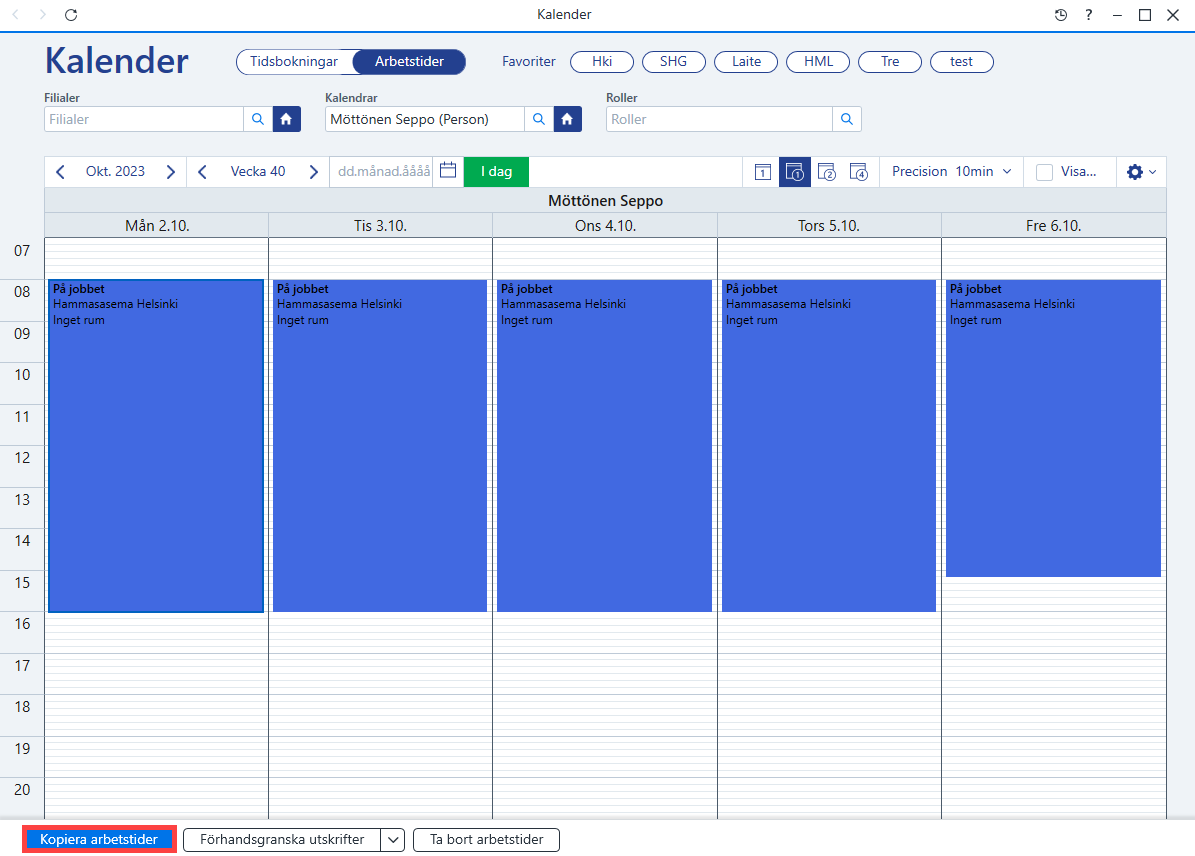This screenshot has width=1195, height=856.
Task: Search calendars with Kalendrar magnifier
Action: click(x=539, y=119)
